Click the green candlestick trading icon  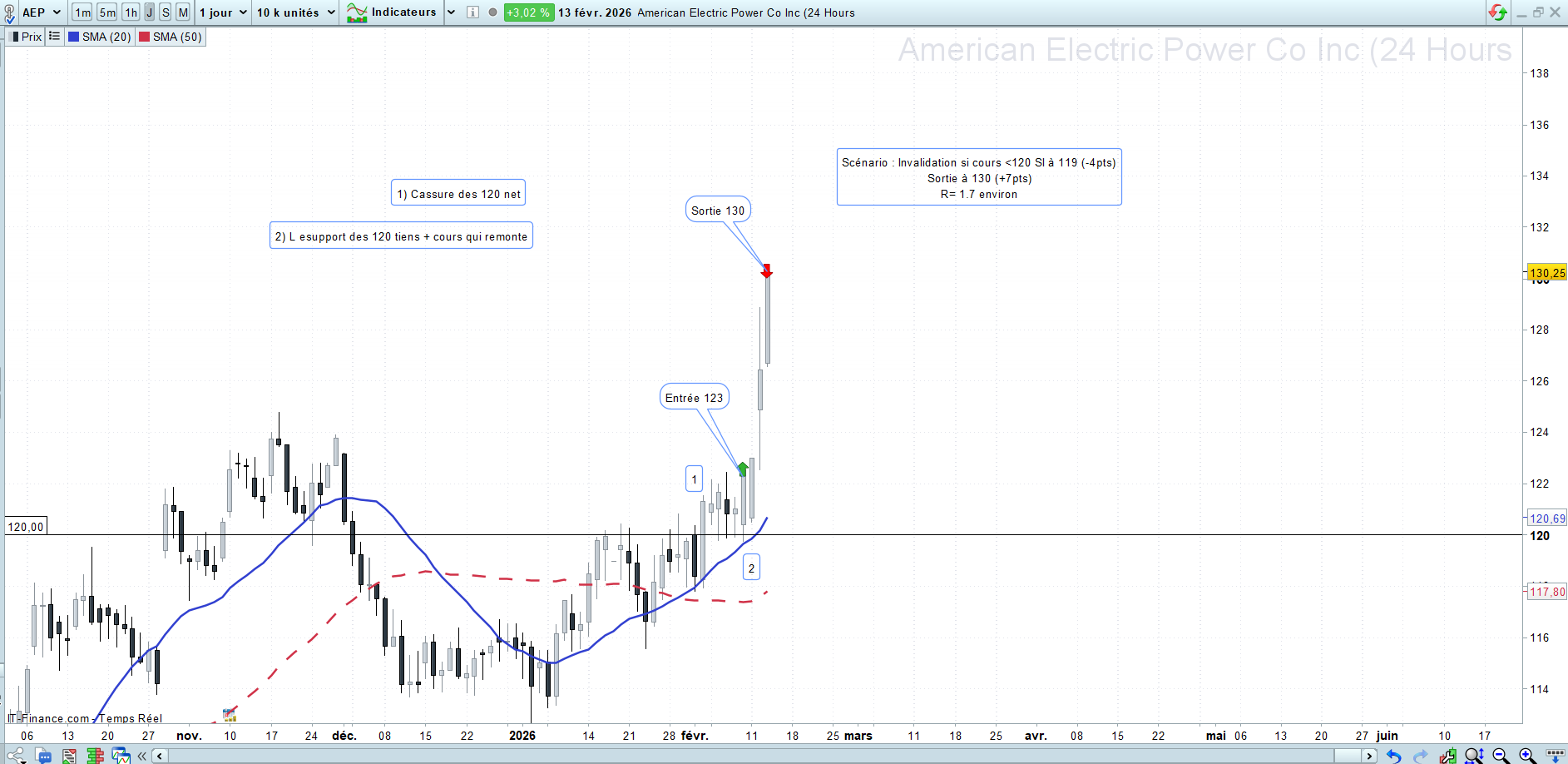1448,756
